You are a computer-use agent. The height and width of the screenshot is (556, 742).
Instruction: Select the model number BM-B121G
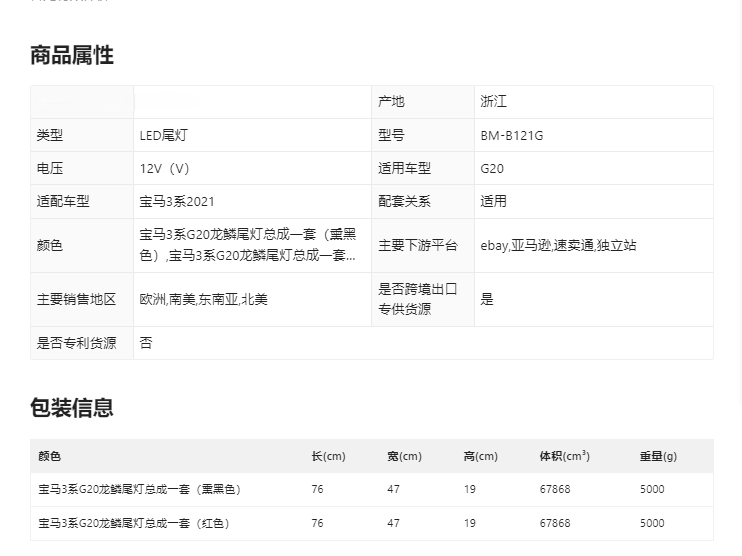coord(511,135)
